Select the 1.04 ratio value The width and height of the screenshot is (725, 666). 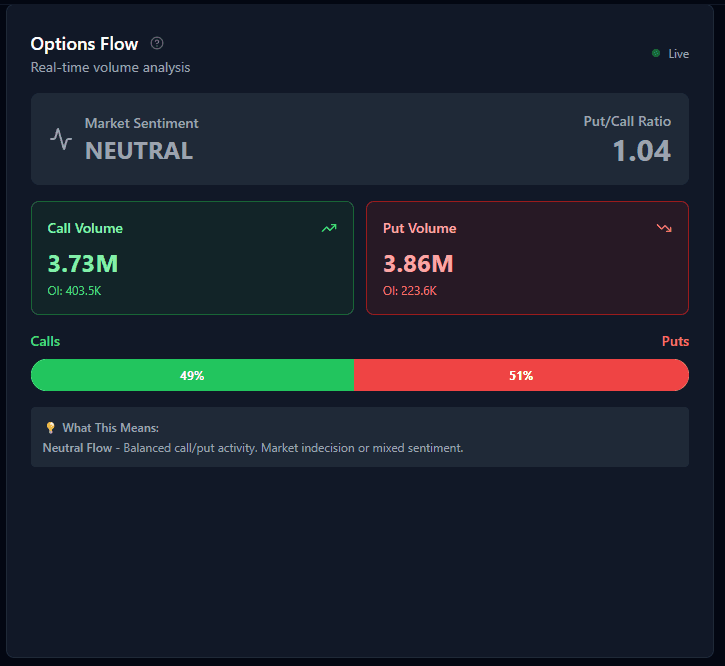tap(641, 151)
